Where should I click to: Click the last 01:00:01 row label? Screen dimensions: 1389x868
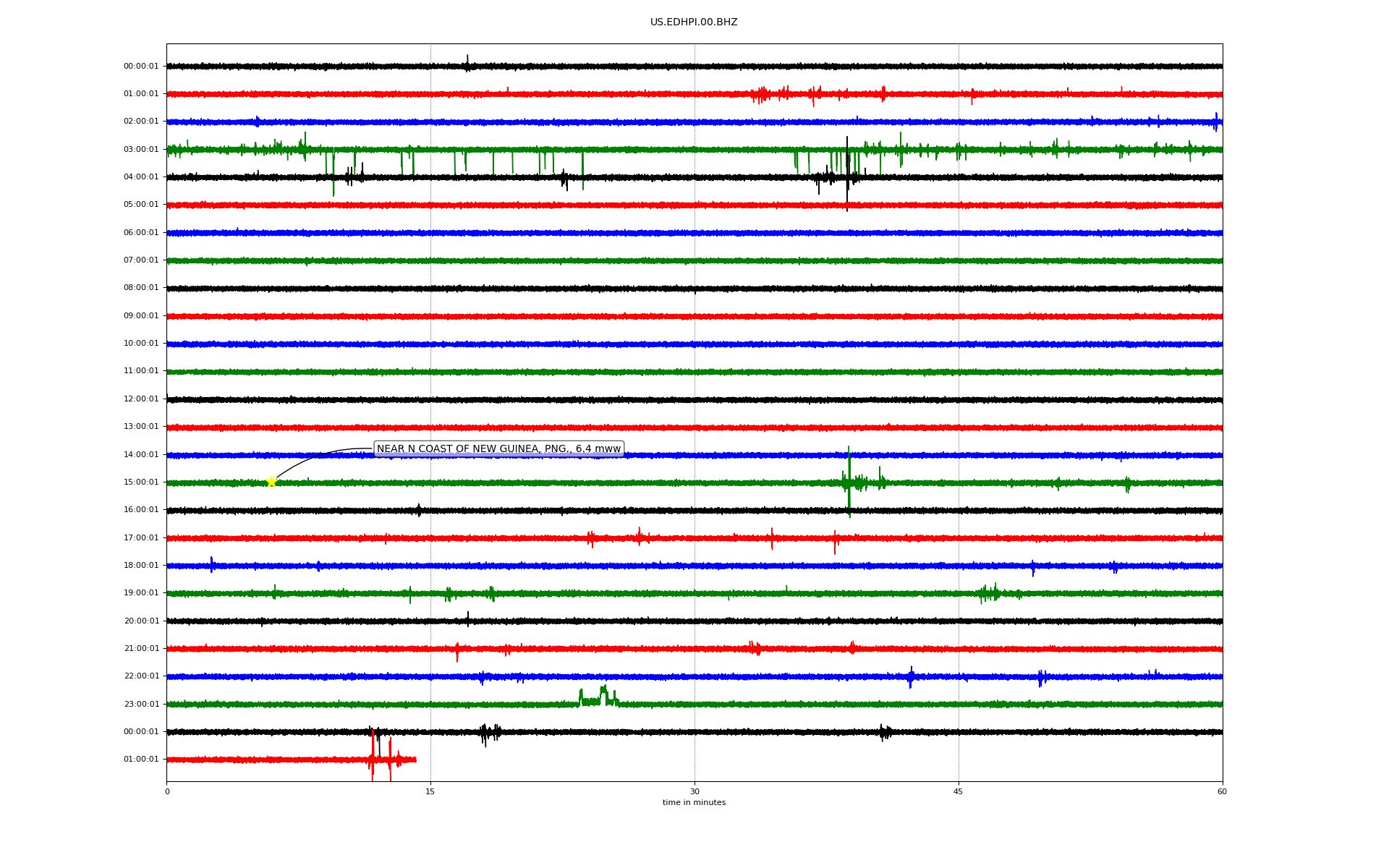coord(141,759)
